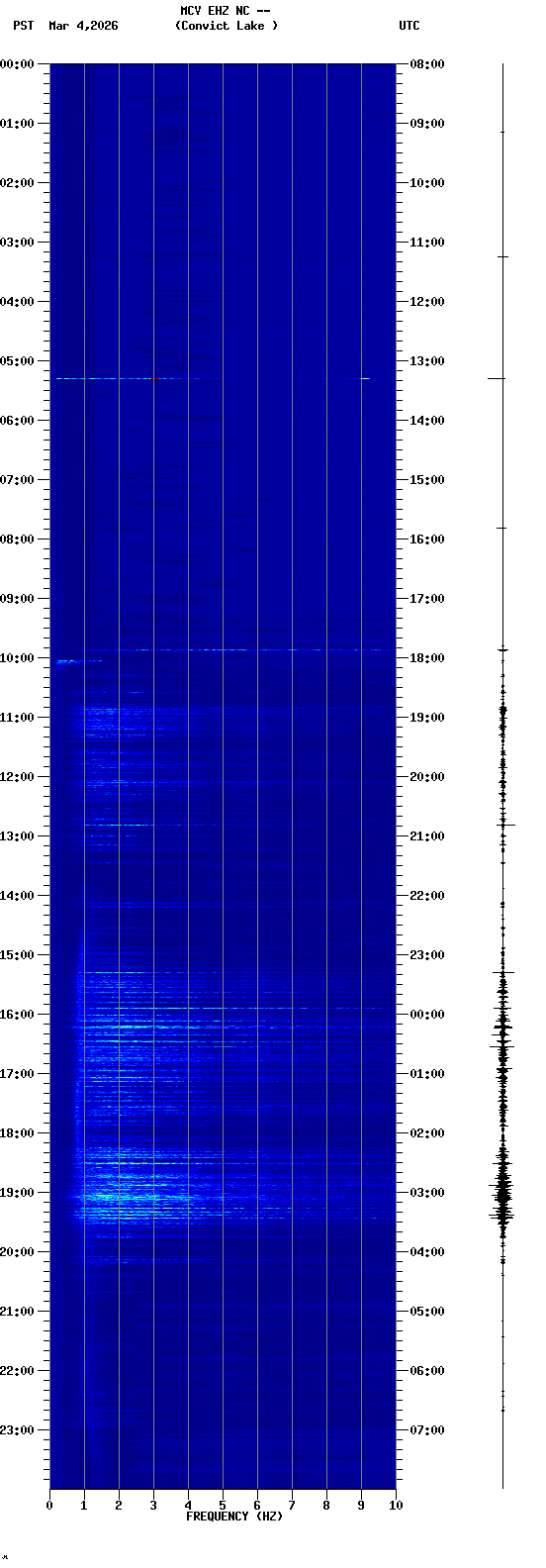The width and height of the screenshot is (546, 1568).
Task: Click the PST '23:00' time label on the left axis
Action: click(x=18, y=1430)
